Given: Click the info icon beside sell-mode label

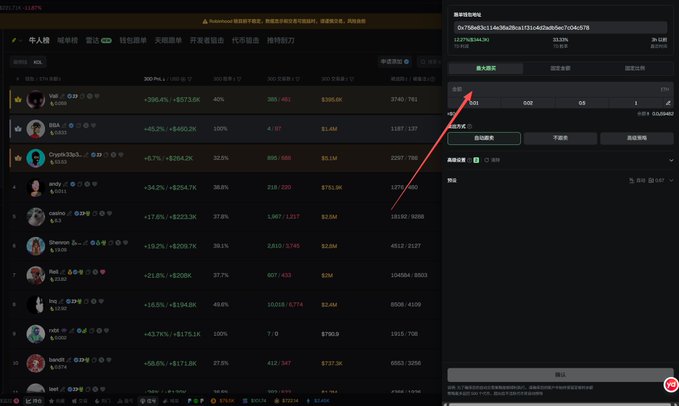Looking at the screenshot, I should (470, 126).
